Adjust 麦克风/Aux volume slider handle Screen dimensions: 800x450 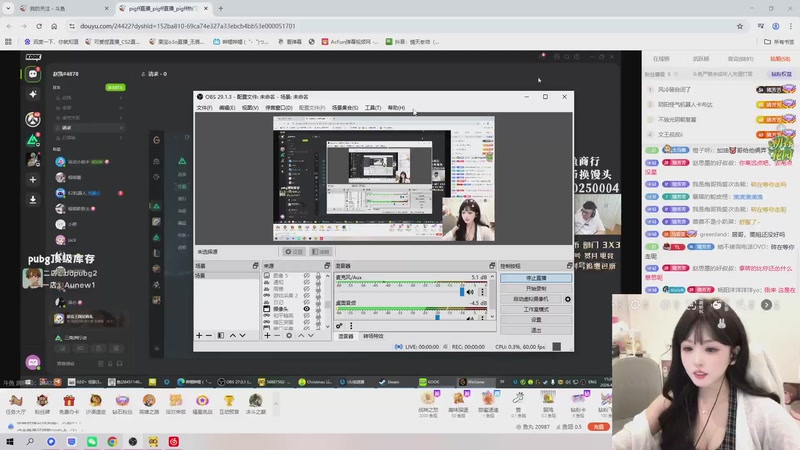point(462,292)
